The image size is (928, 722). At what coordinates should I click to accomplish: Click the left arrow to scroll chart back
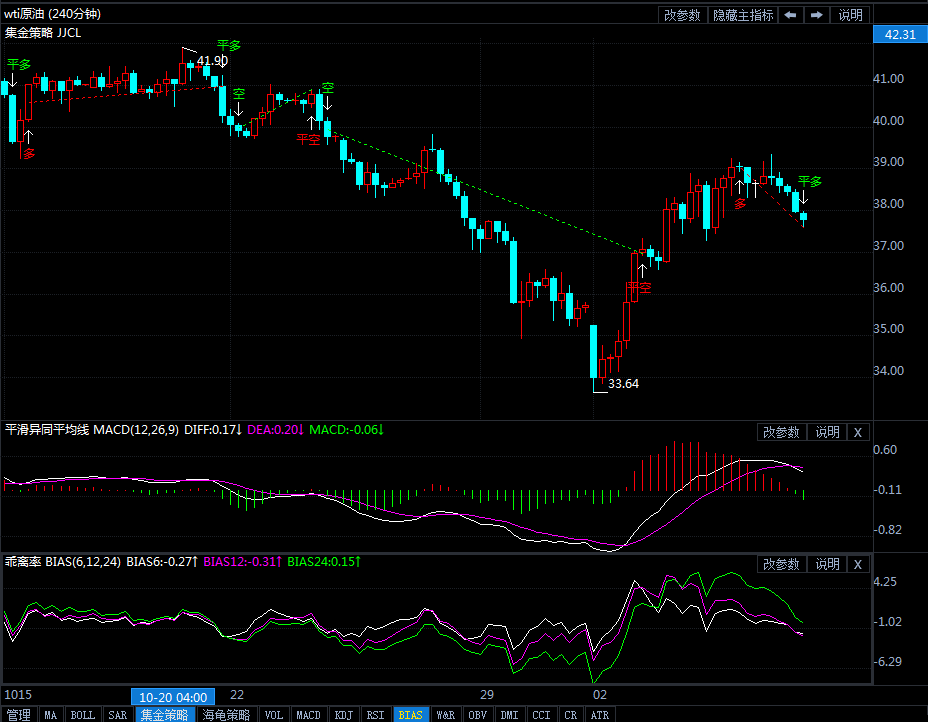pyautogui.click(x=791, y=15)
